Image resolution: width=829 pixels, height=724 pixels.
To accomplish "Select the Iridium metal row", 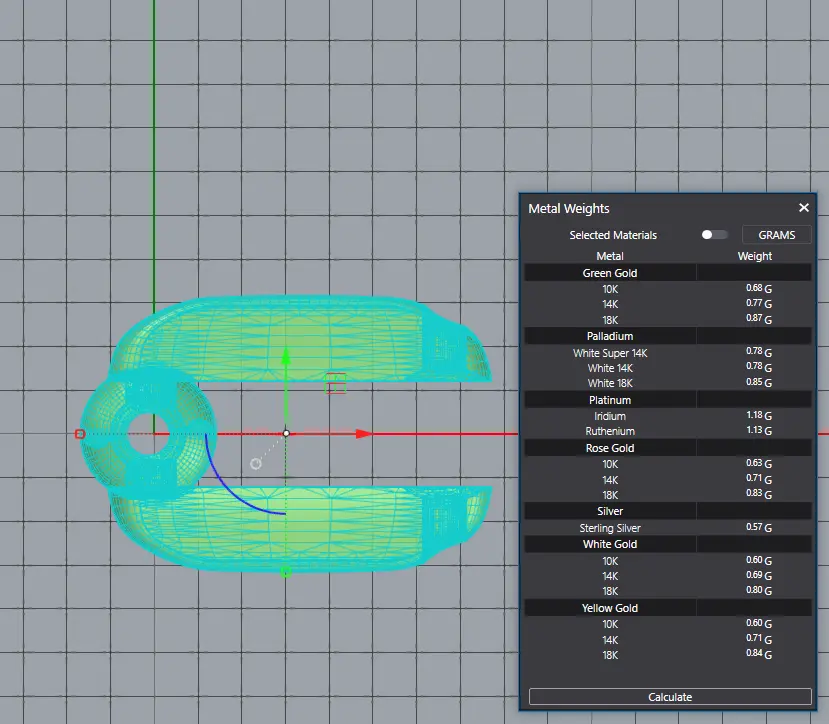I will (610, 416).
